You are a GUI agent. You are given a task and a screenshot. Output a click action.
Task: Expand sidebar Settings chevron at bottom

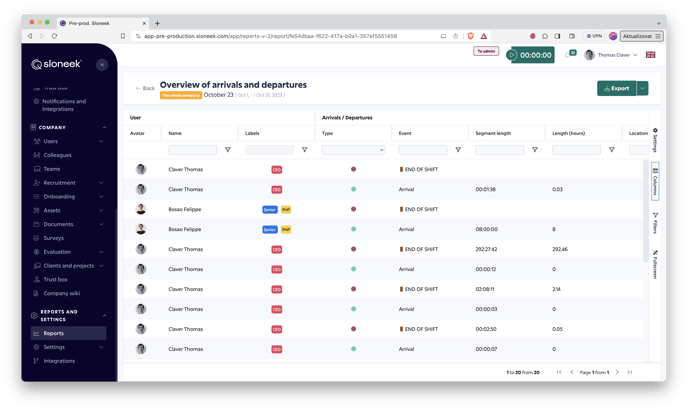(x=101, y=347)
